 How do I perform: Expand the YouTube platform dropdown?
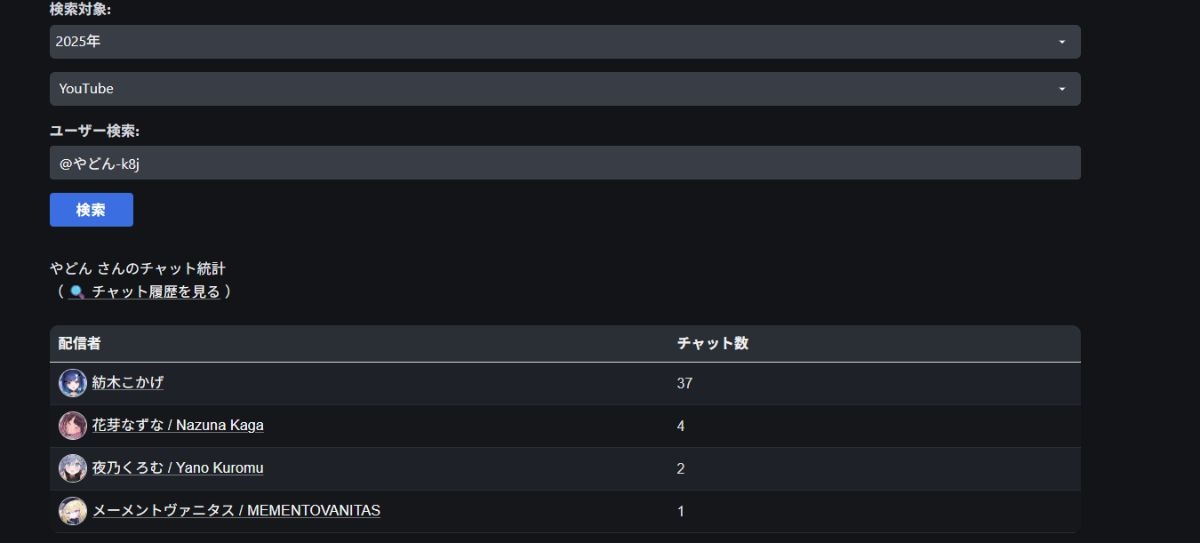[x=565, y=89]
